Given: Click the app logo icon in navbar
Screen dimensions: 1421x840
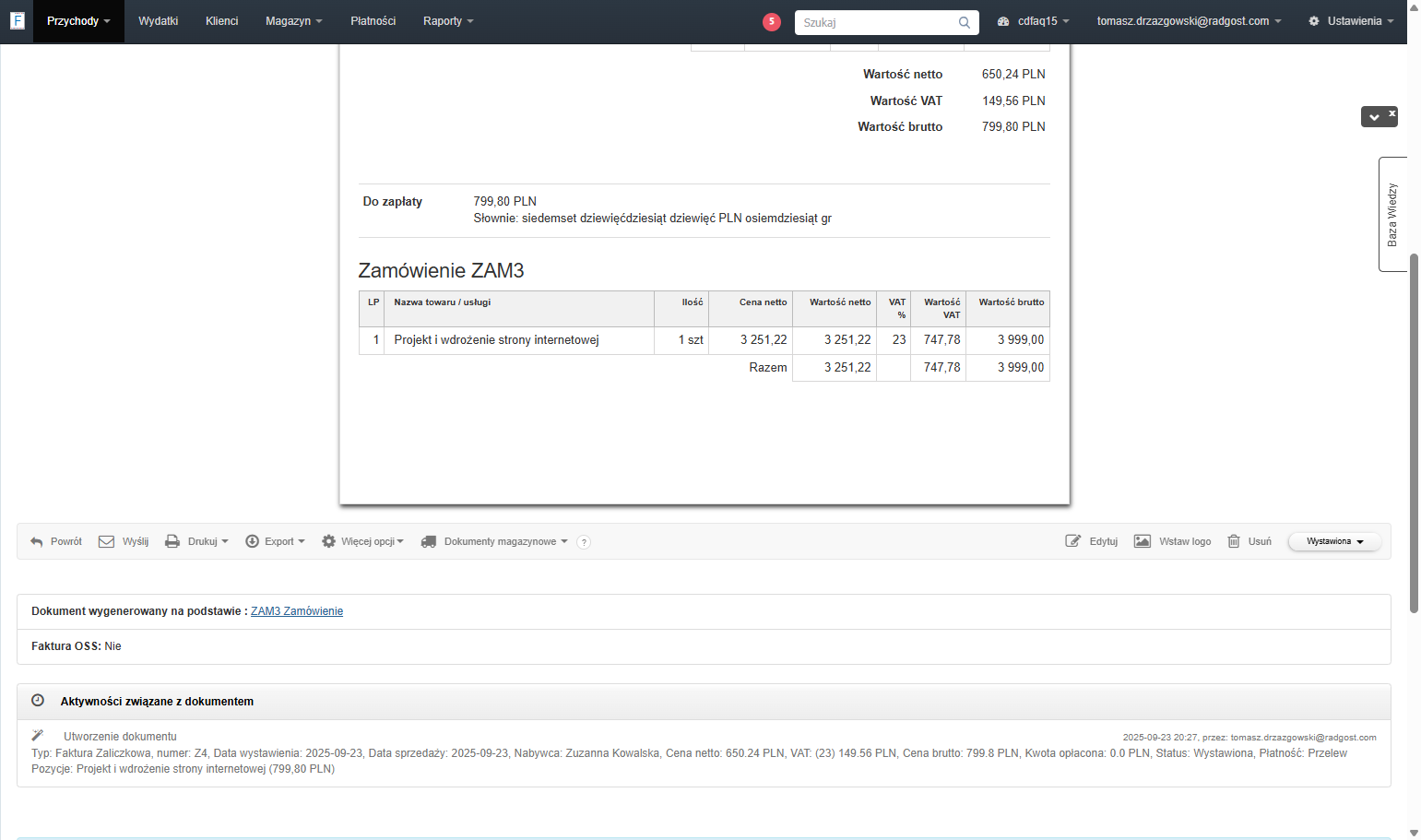Looking at the screenshot, I should click(17, 20).
